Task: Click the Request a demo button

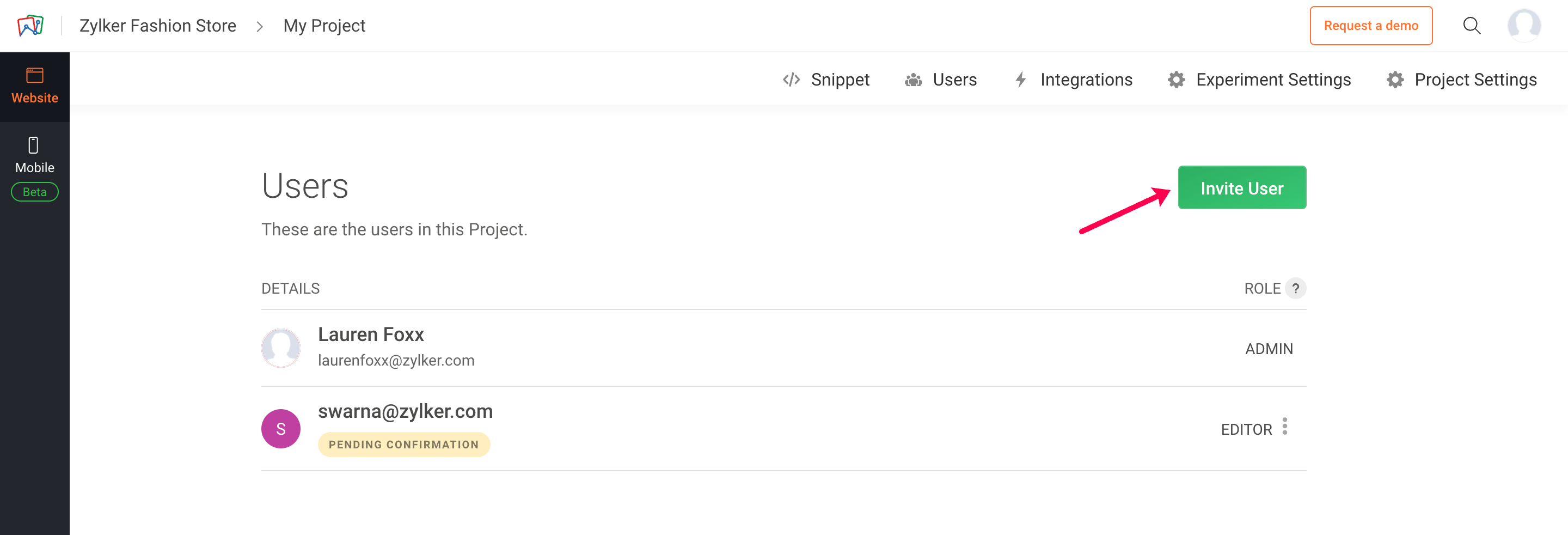Action: pos(1371,26)
